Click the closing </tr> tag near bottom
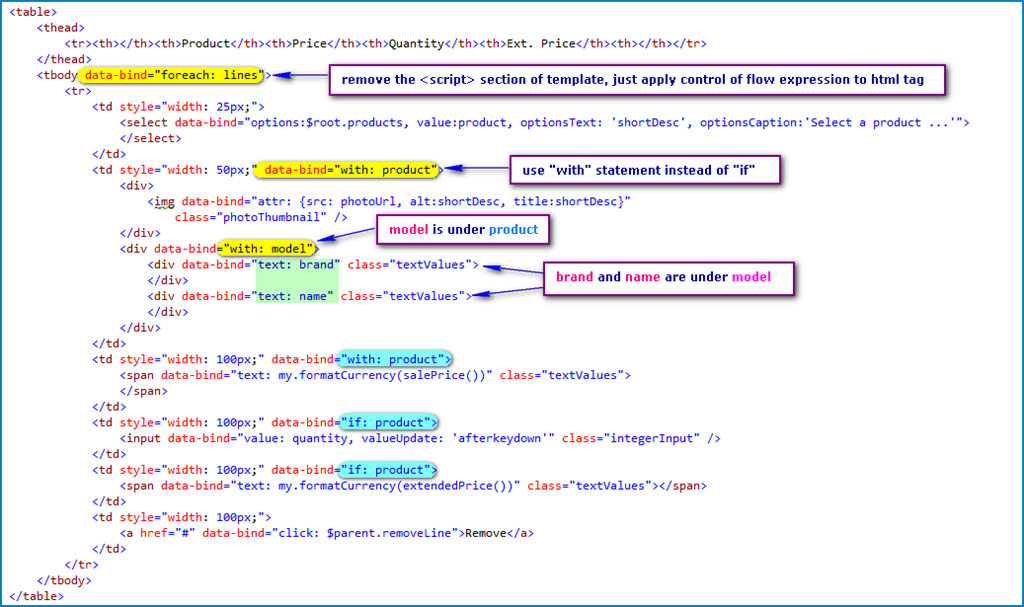Viewport: 1024px width, 607px height. click(82, 565)
